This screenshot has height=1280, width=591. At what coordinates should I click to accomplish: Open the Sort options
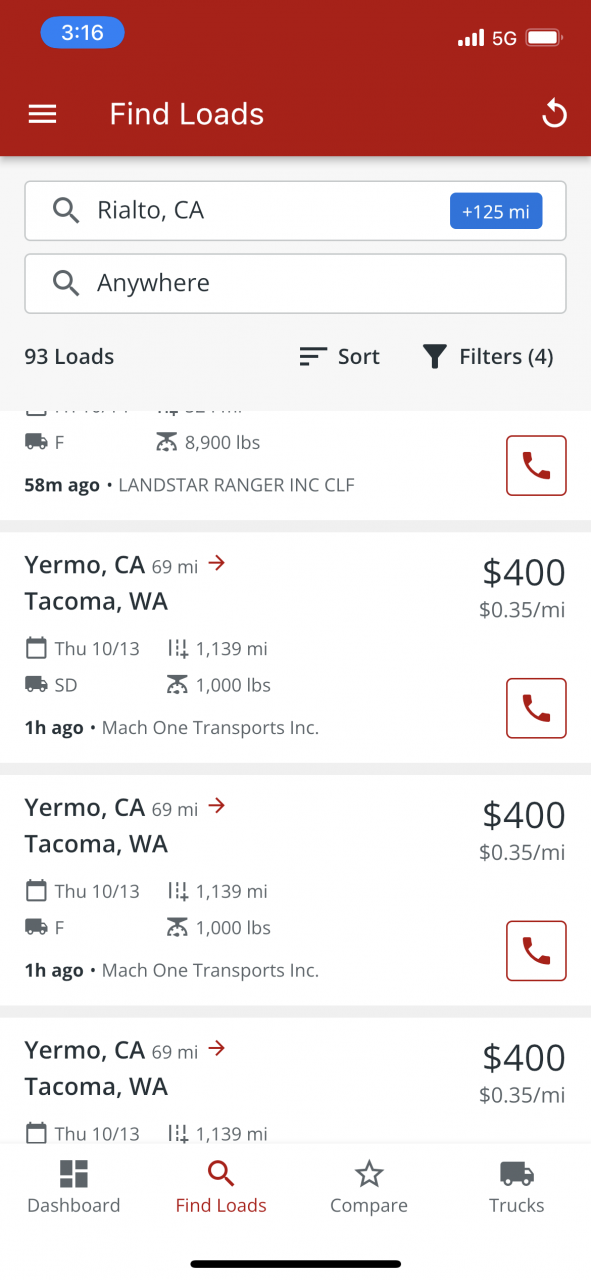[340, 357]
